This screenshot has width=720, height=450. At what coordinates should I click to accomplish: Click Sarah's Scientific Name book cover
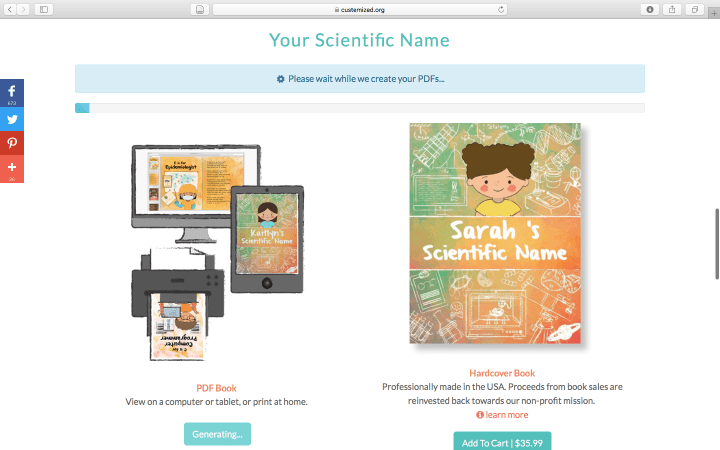495,233
